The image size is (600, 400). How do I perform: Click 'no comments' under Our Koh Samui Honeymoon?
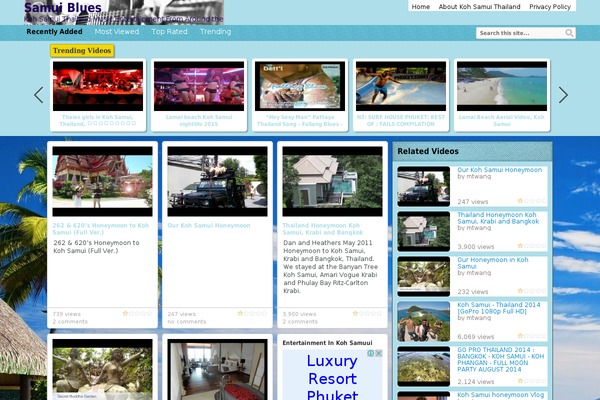187,322
